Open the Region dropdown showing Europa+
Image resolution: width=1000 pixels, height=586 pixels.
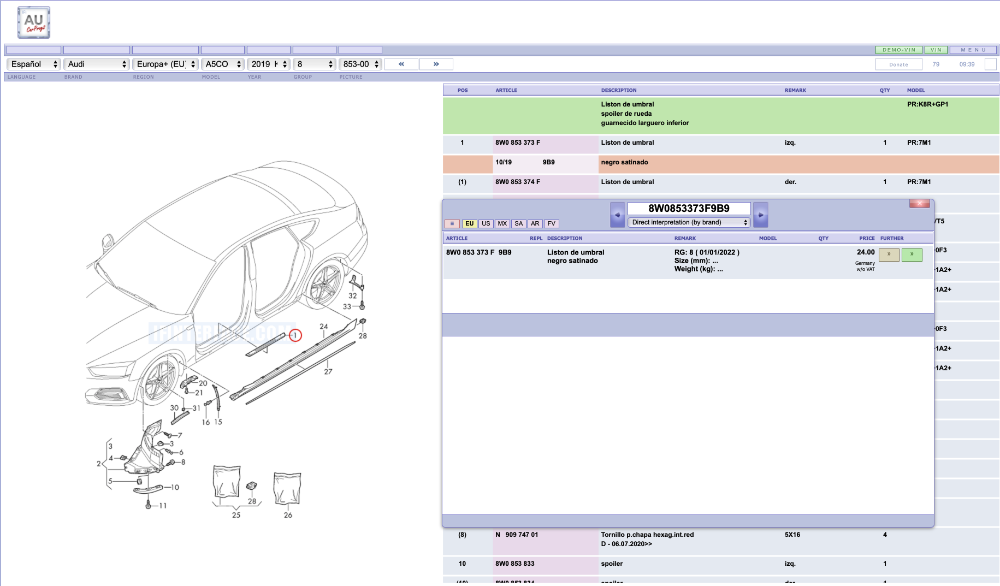point(165,64)
